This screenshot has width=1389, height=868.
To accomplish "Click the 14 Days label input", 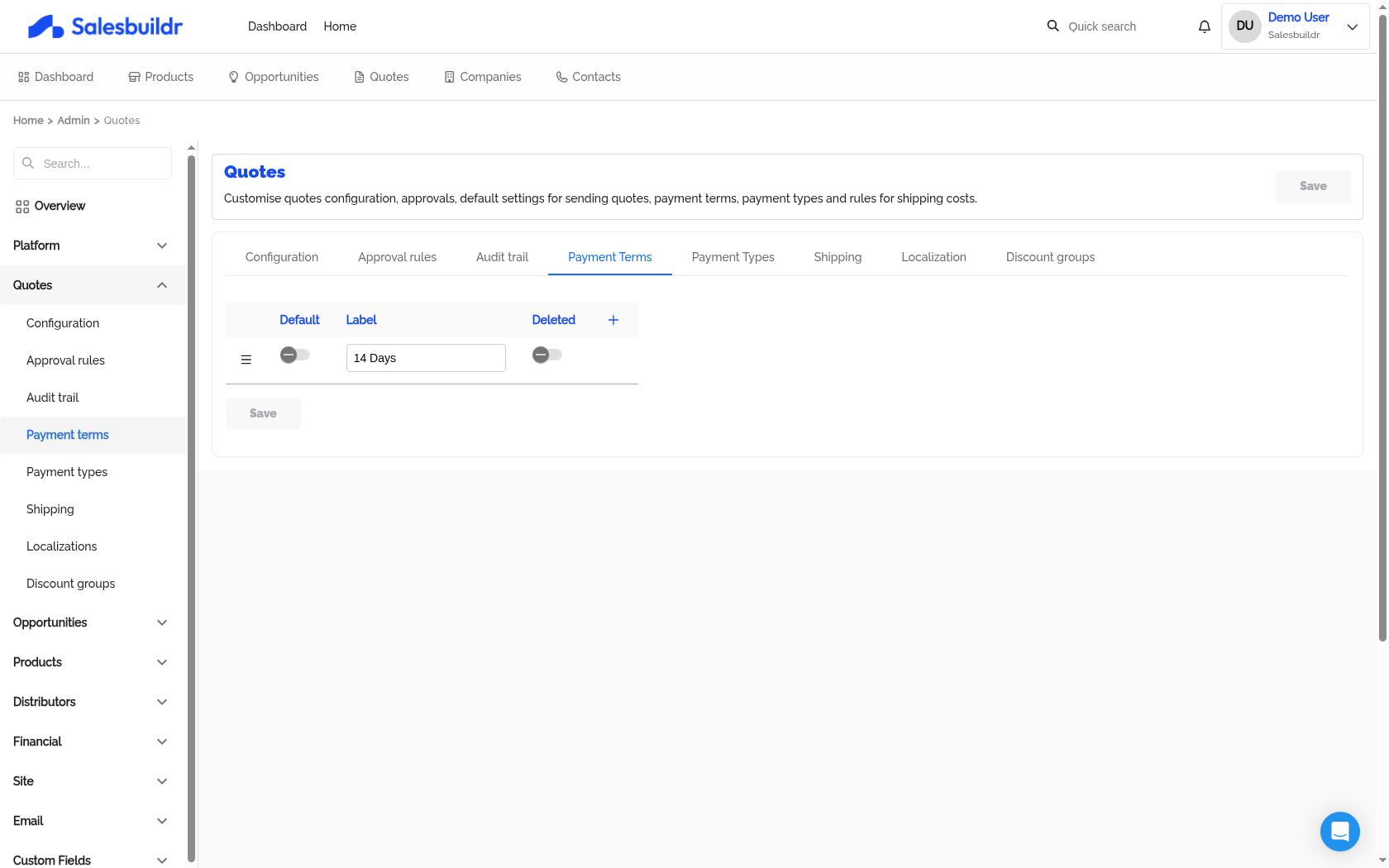I will pos(426,358).
